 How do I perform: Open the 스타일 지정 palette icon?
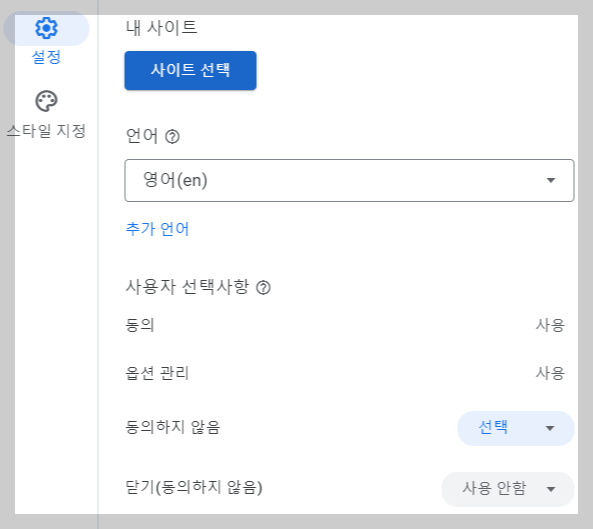[46, 101]
